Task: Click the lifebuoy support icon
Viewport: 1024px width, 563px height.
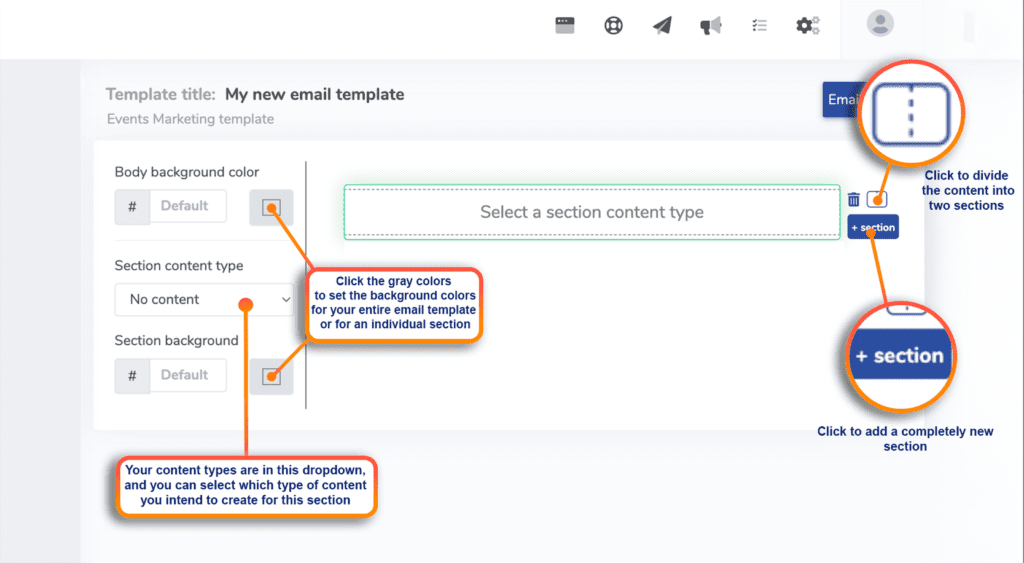Action: [x=614, y=26]
